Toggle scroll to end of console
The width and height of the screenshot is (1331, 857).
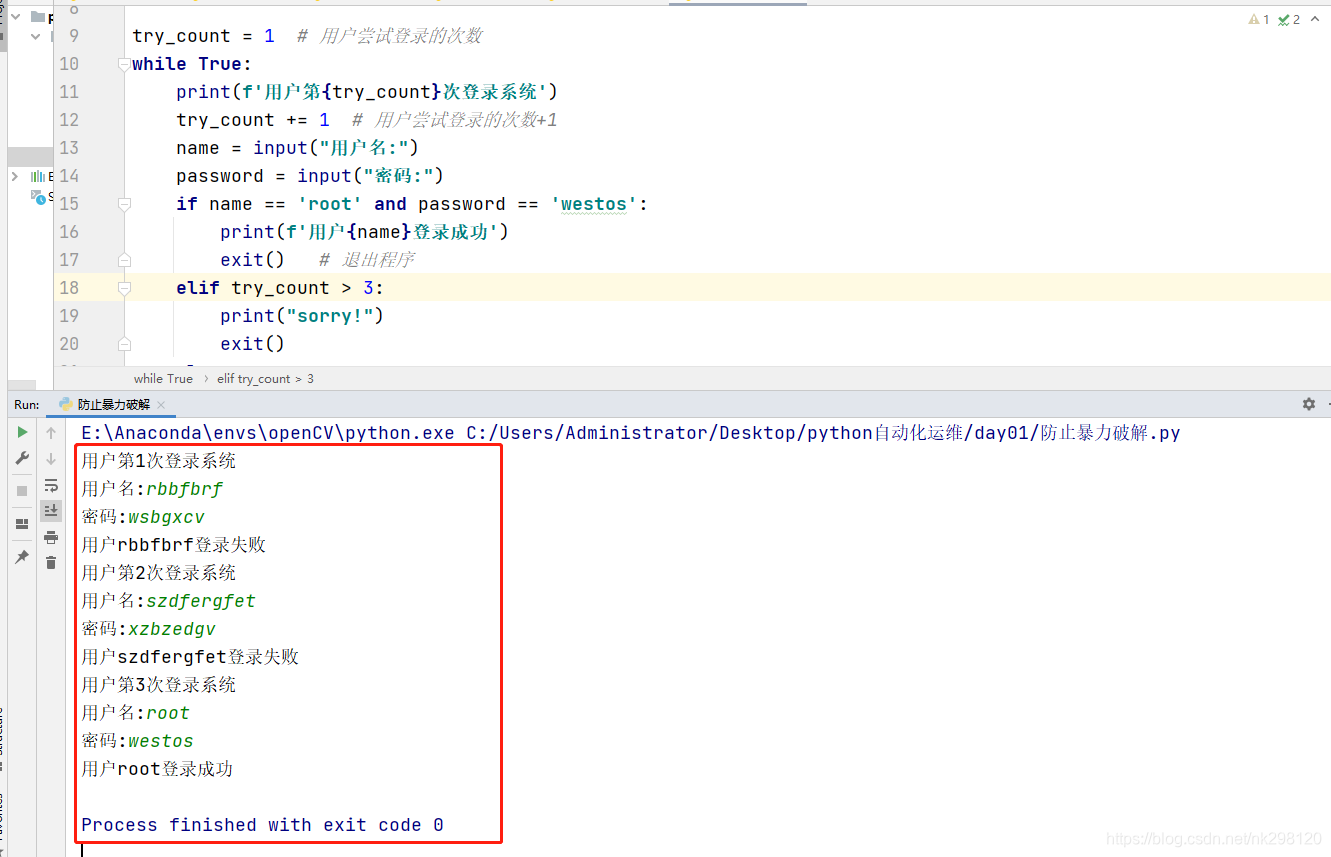[51, 511]
